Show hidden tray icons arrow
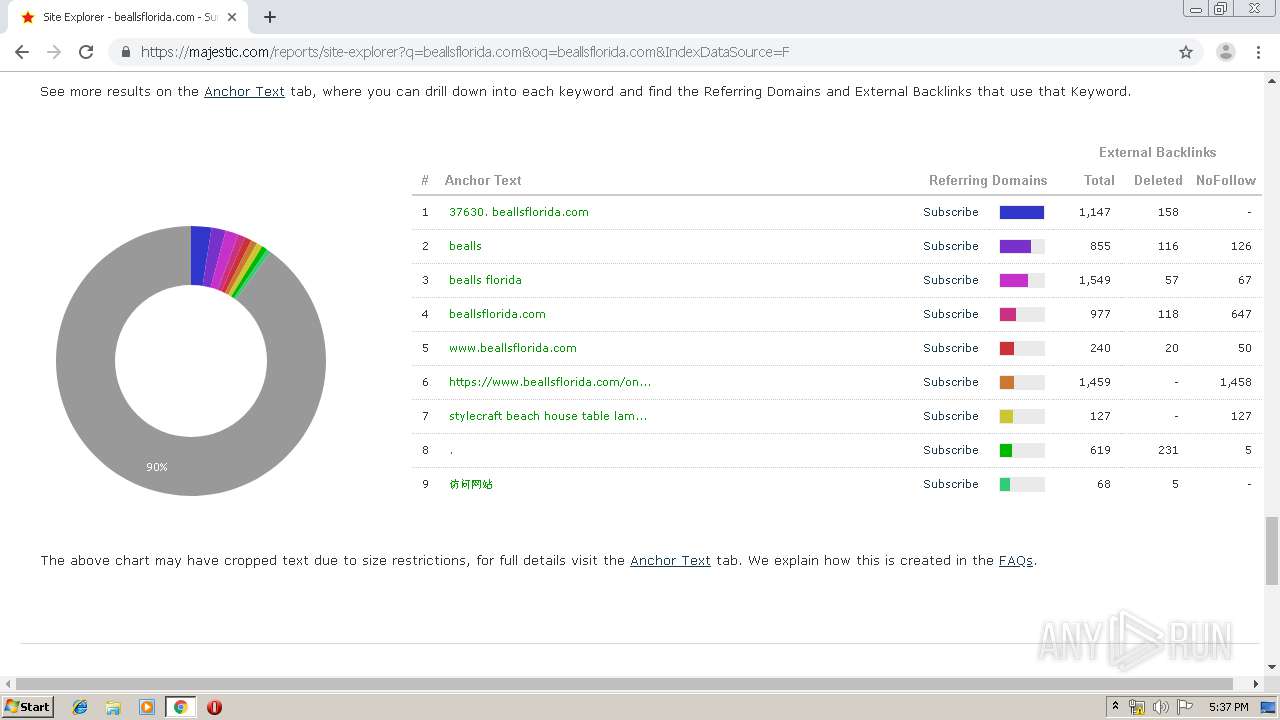The image size is (1280, 720). coord(1115,707)
